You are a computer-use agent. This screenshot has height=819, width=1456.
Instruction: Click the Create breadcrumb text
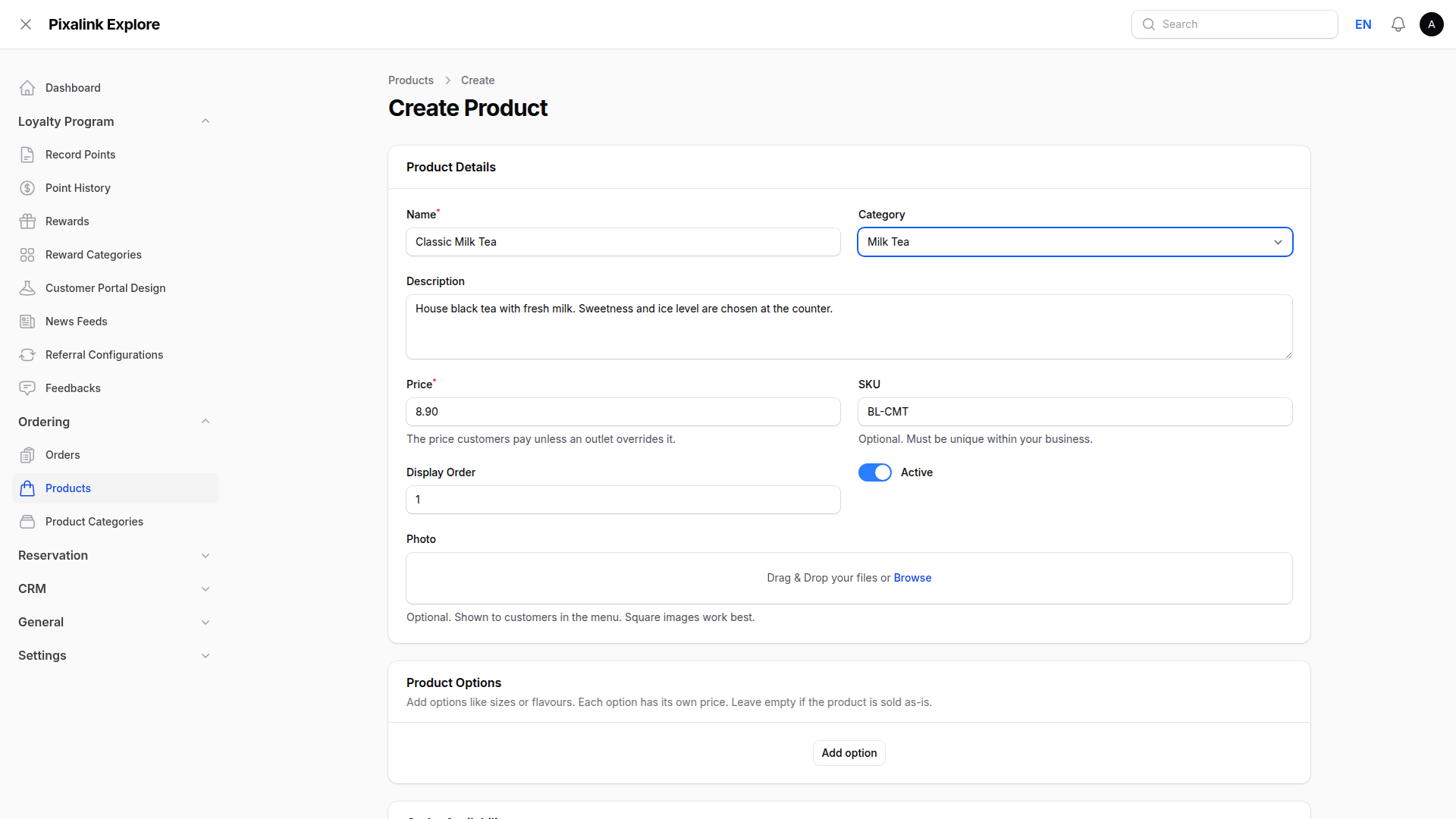click(x=478, y=80)
